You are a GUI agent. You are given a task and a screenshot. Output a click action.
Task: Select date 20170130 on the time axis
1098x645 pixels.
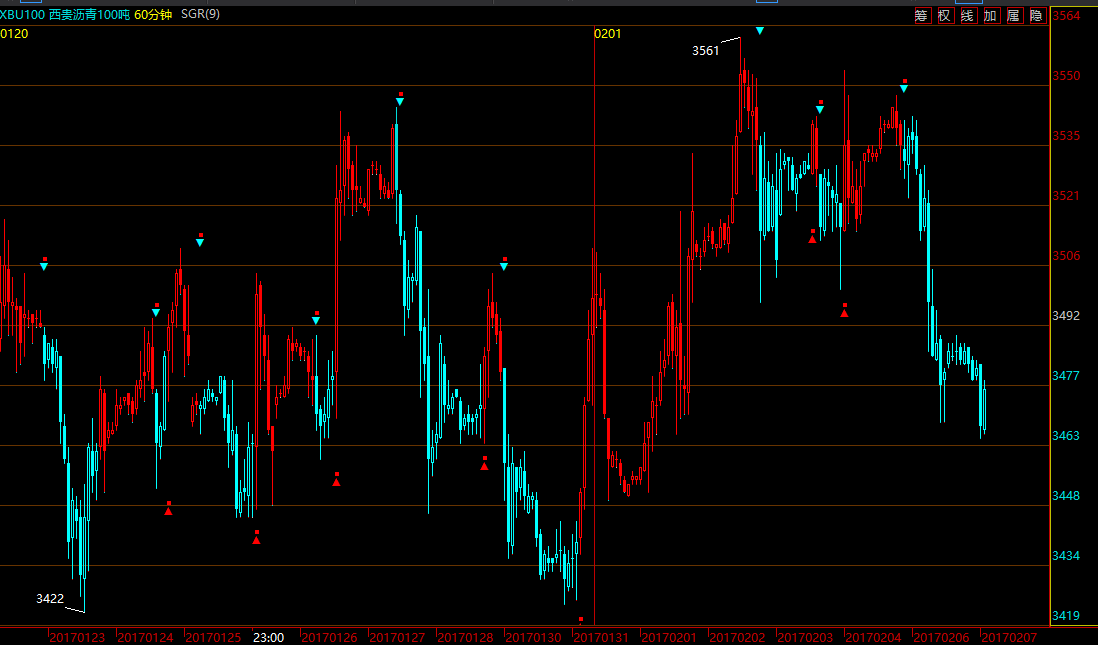[534, 637]
